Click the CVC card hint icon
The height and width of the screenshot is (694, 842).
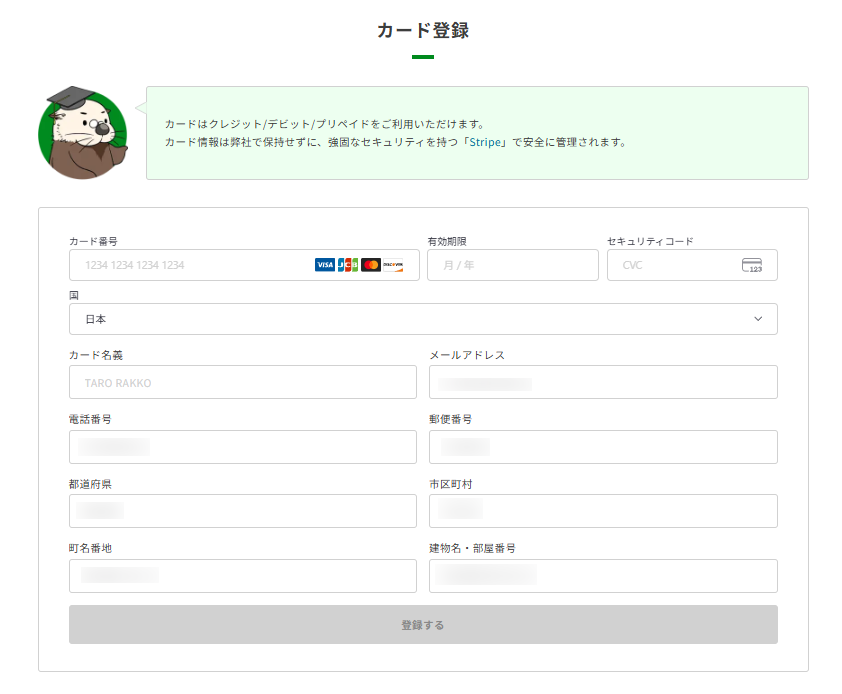(752, 265)
